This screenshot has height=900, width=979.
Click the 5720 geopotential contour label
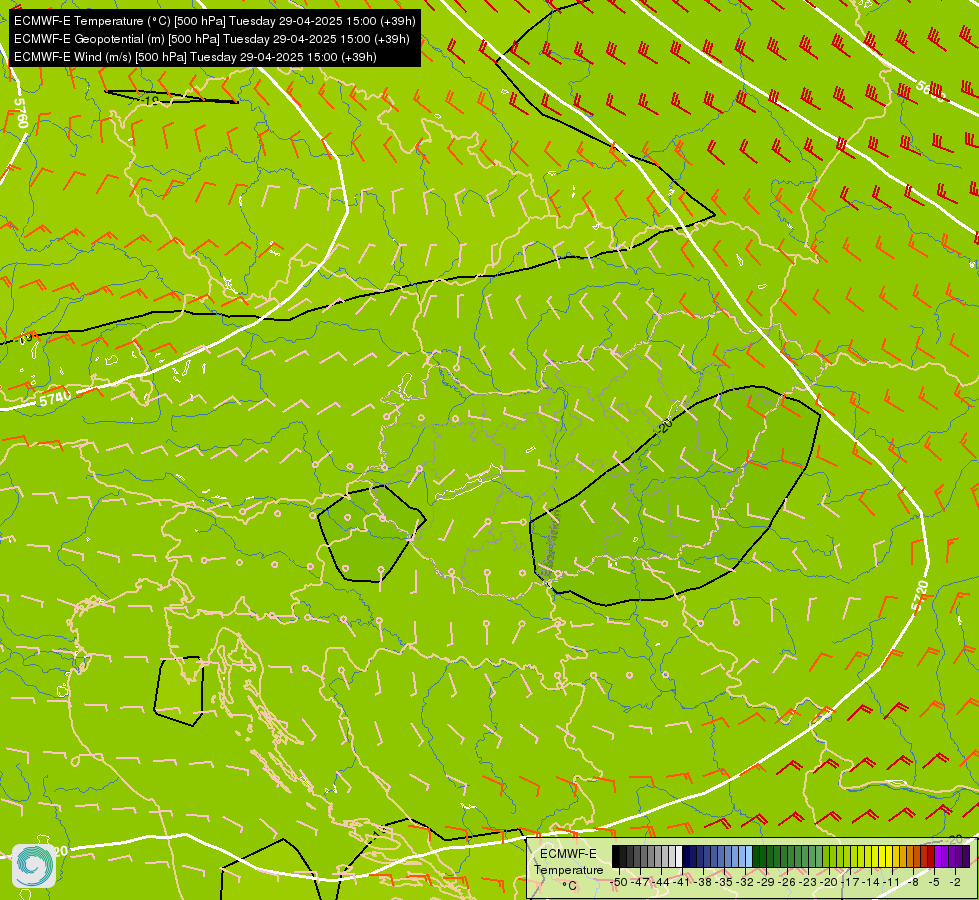point(920,596)
